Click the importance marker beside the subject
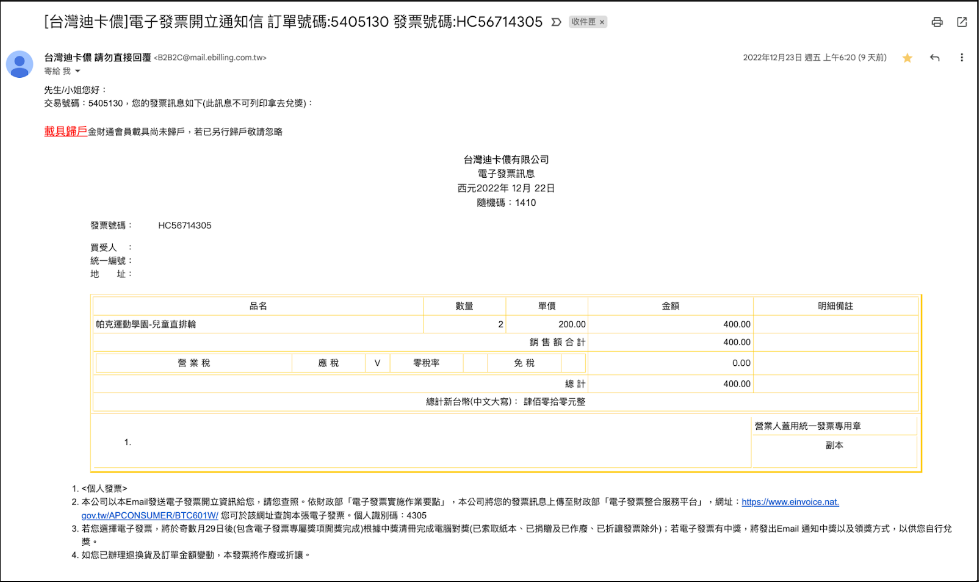Screen dimensions: 979x582 coord(556,22)
